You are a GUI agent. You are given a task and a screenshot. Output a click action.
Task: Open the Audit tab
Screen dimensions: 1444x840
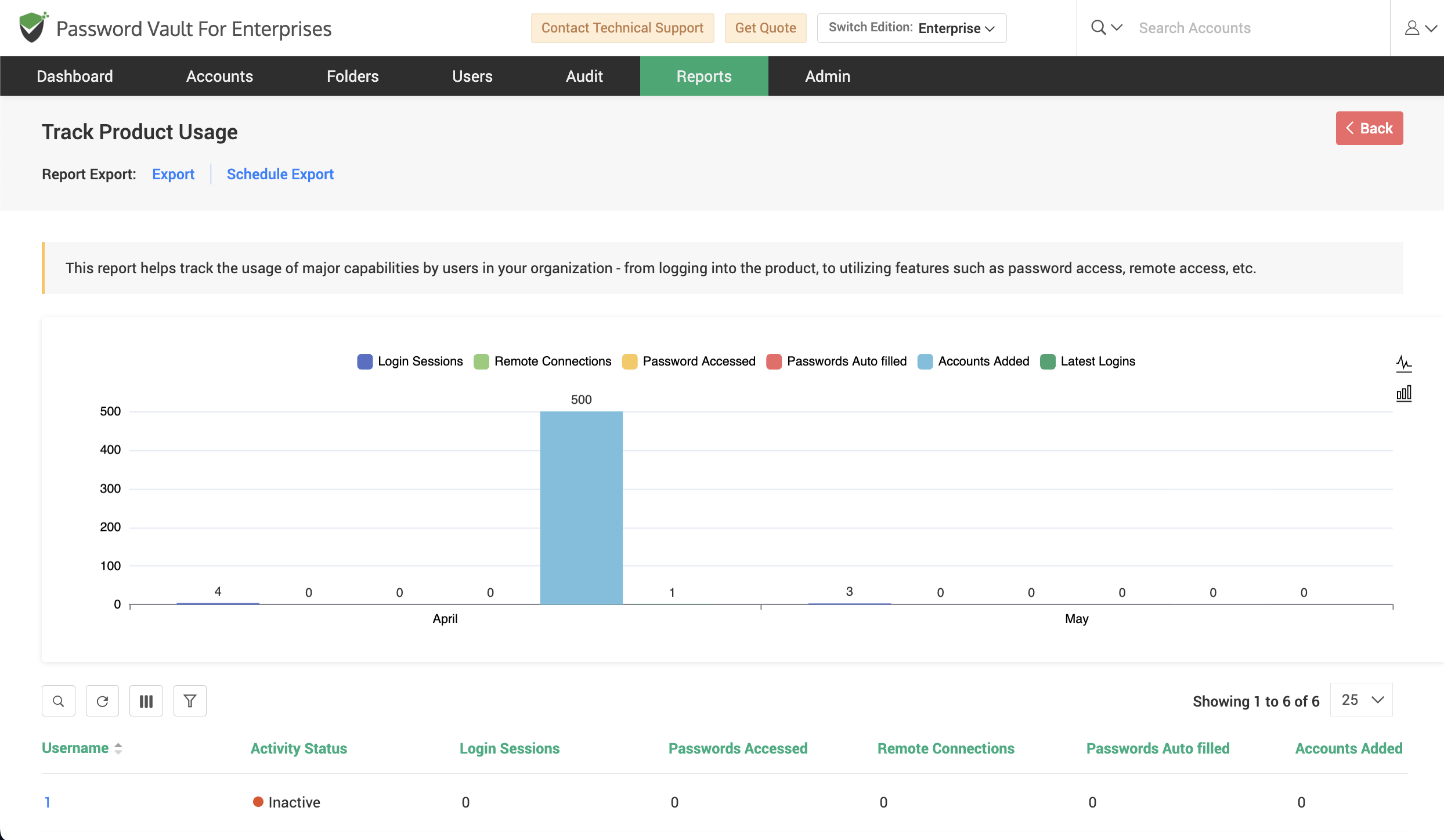(584, 76)
